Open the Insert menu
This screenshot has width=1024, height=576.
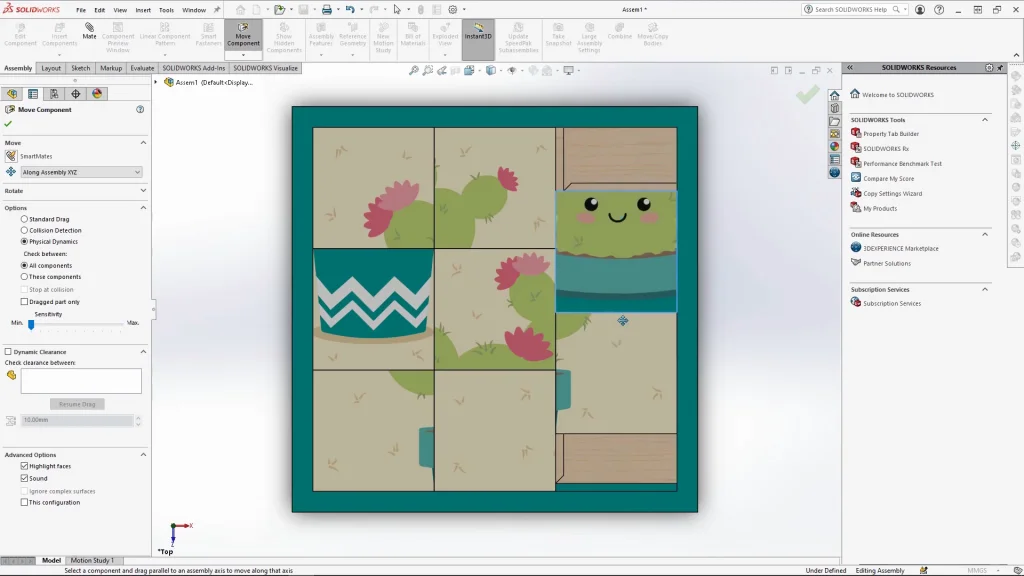pyautogui.click(x=143, y=10)
